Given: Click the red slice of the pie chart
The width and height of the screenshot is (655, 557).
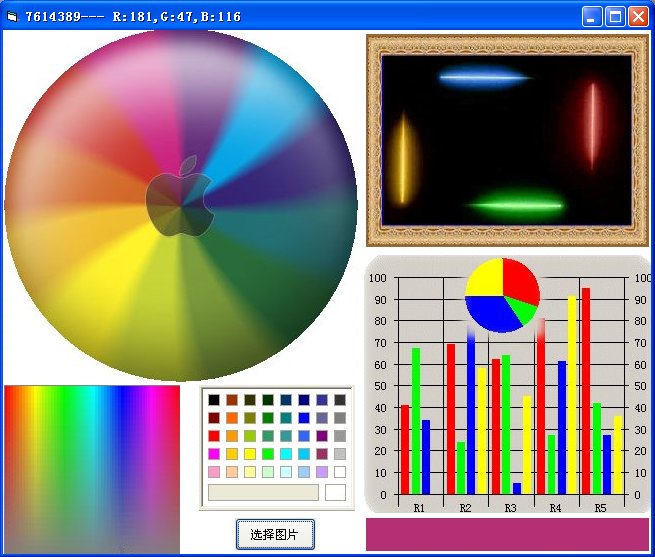Looking at the screenshot, I should point(520,280).
